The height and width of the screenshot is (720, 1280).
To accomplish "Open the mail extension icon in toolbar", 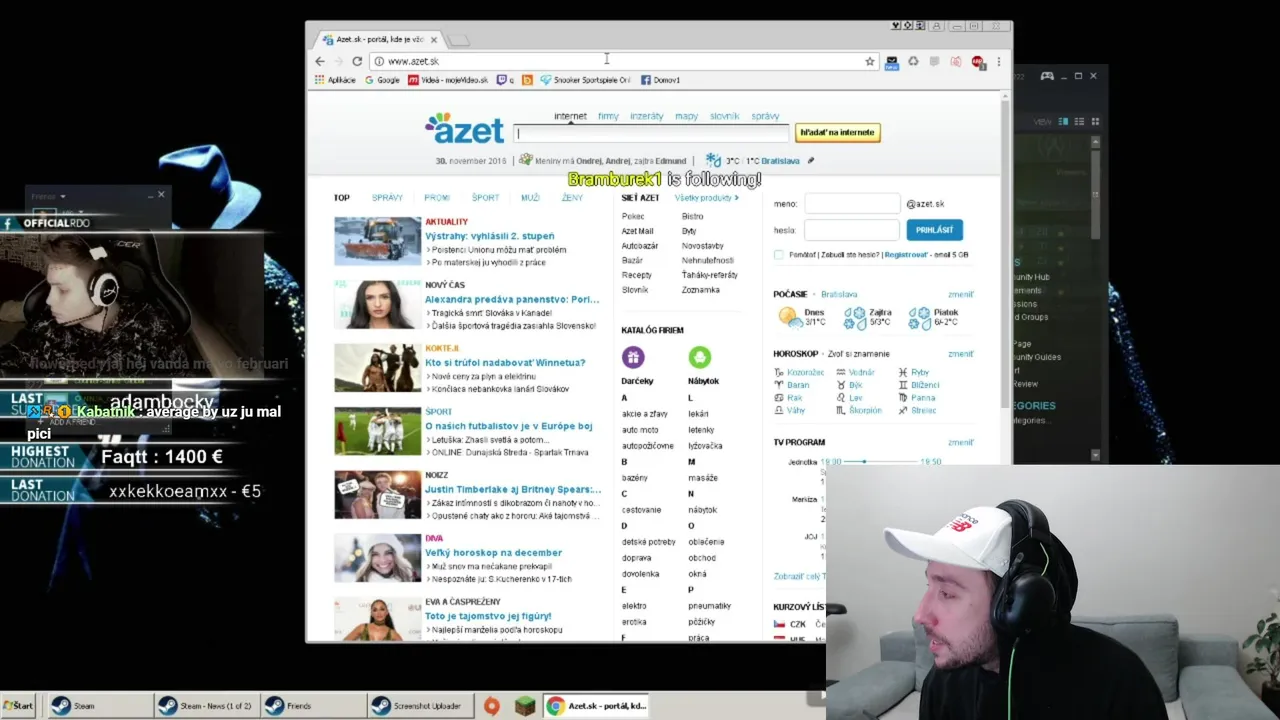I will (892, 61).
